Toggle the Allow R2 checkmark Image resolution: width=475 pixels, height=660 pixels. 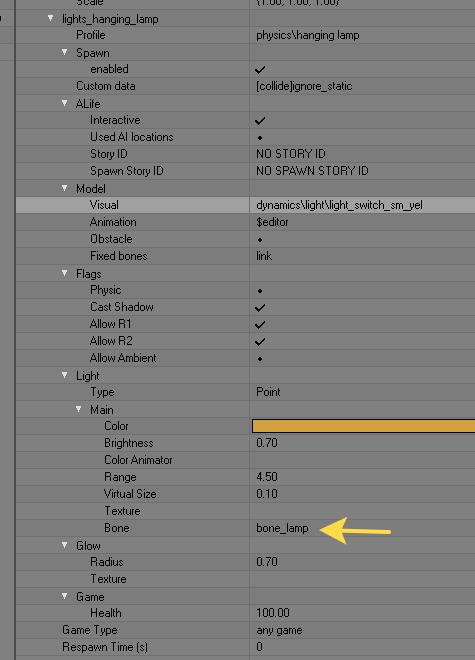260,341
